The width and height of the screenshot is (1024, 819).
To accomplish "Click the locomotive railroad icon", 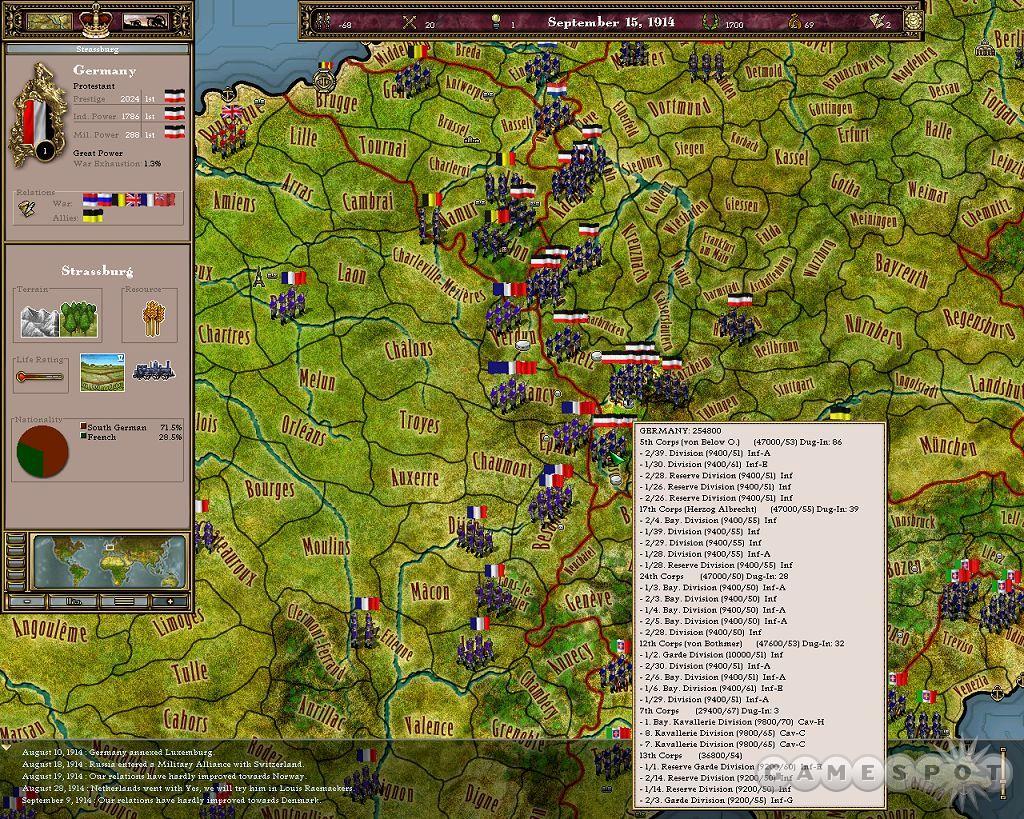I will pyautogui.click(x=153, y=370).
